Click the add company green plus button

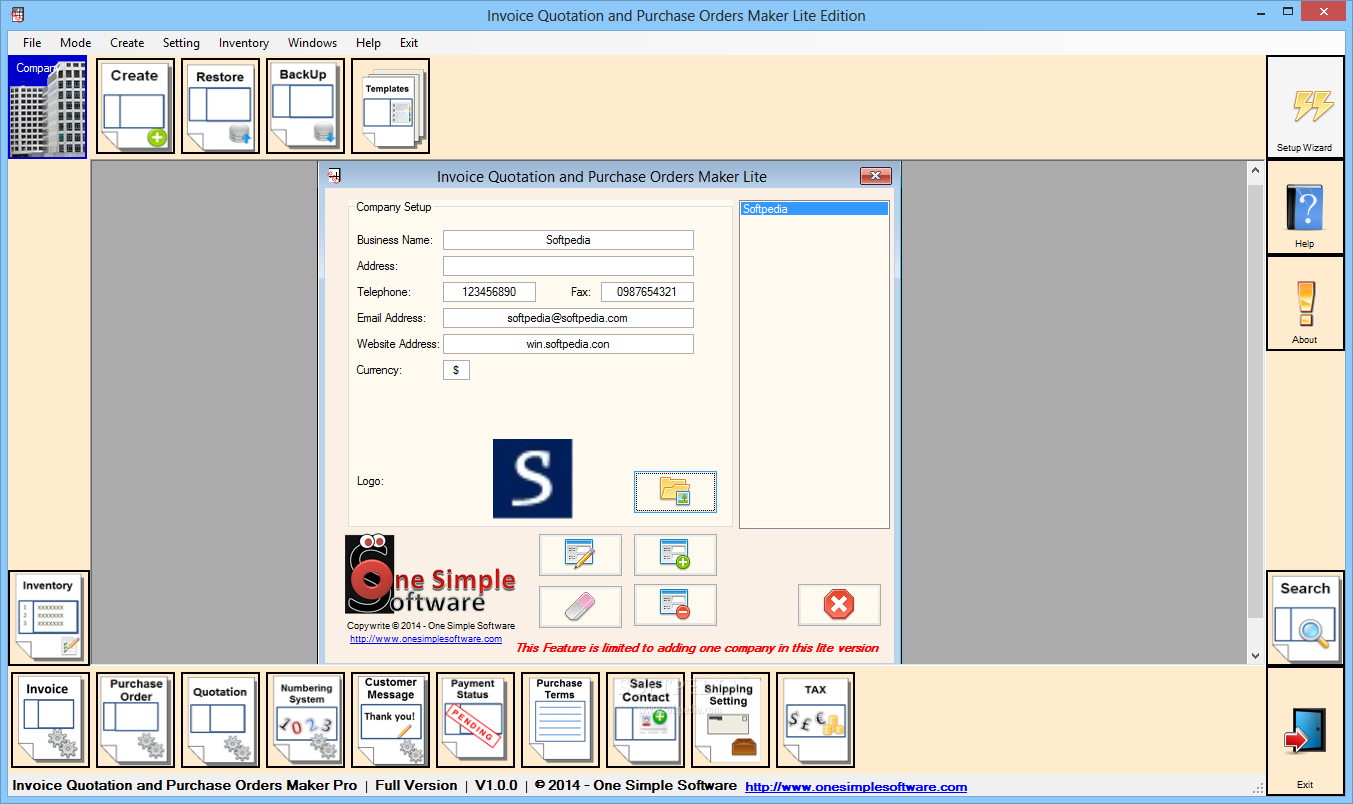pos(675,555)
